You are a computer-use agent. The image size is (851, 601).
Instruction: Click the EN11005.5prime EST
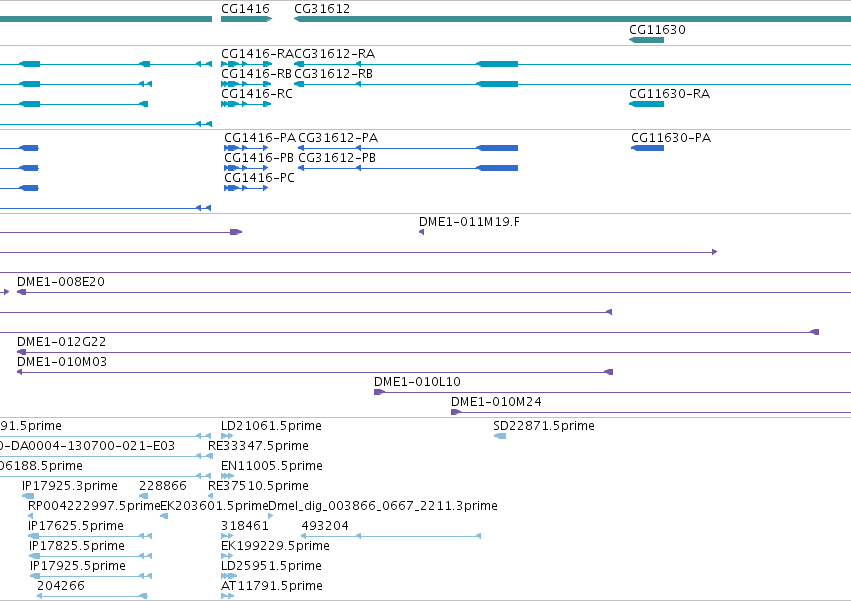(x=227, y=476)
